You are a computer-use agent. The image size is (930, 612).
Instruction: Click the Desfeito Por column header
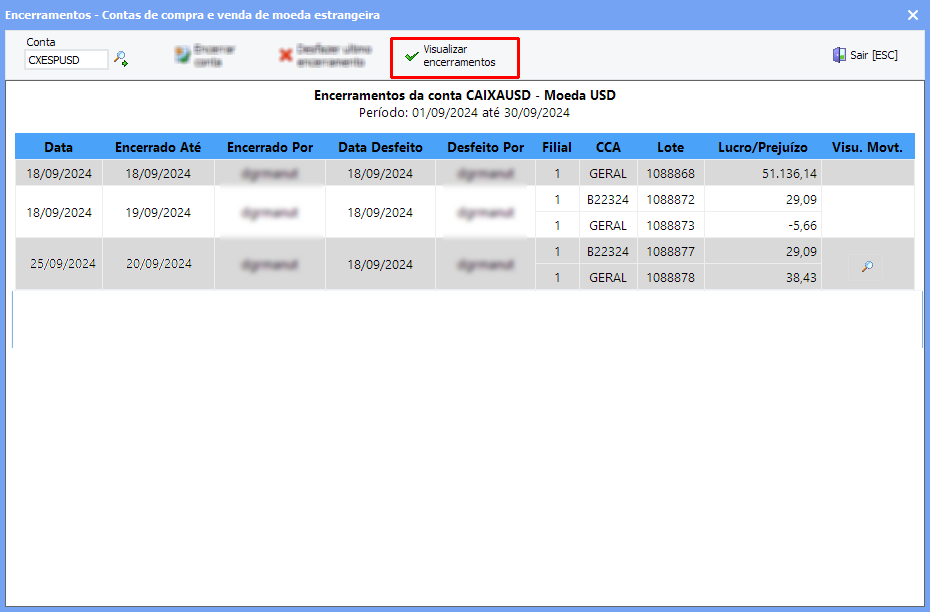(485, 148)
